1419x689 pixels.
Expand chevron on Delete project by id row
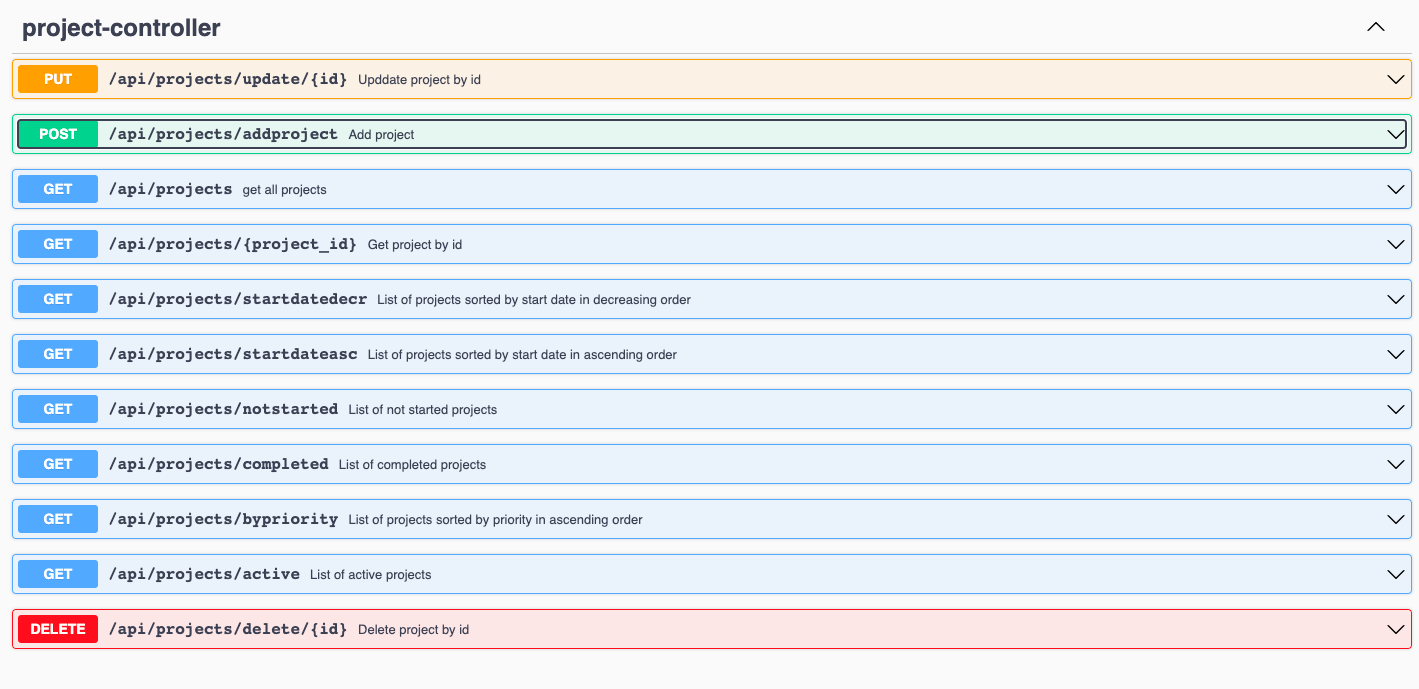point(1396,629)
